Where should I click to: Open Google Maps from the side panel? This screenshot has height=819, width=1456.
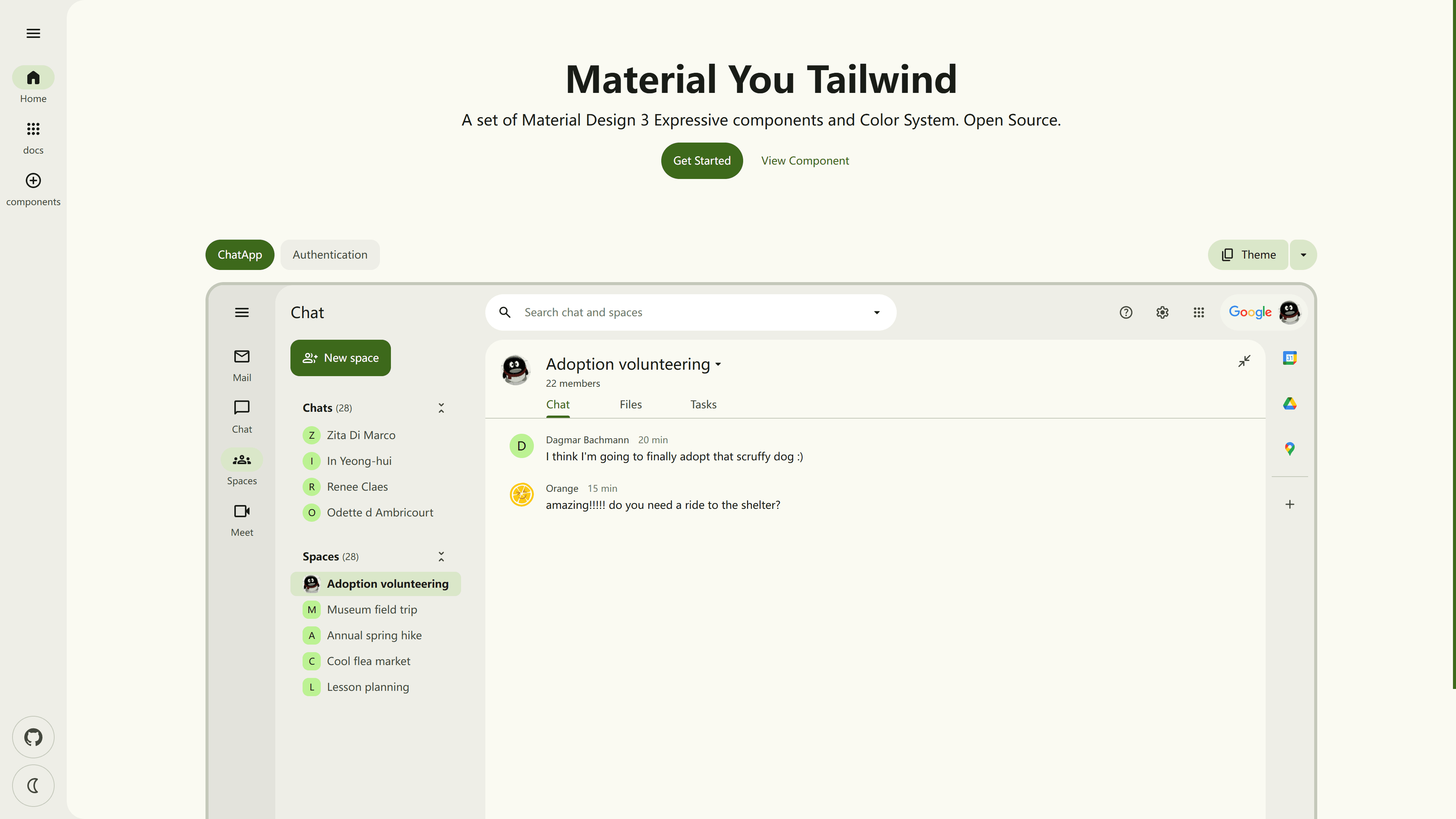(x=1290, y=449)
